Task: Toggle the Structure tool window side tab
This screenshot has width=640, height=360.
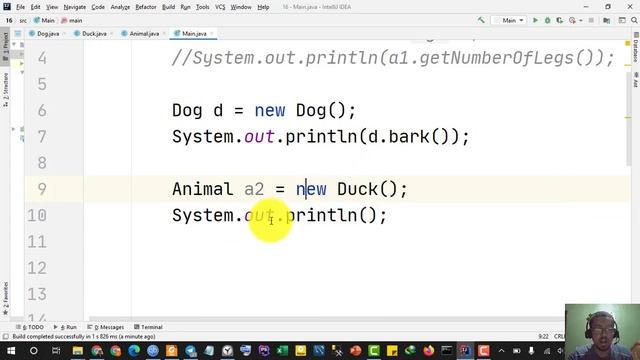Action: pyautogui.click(x=5, y=90)
